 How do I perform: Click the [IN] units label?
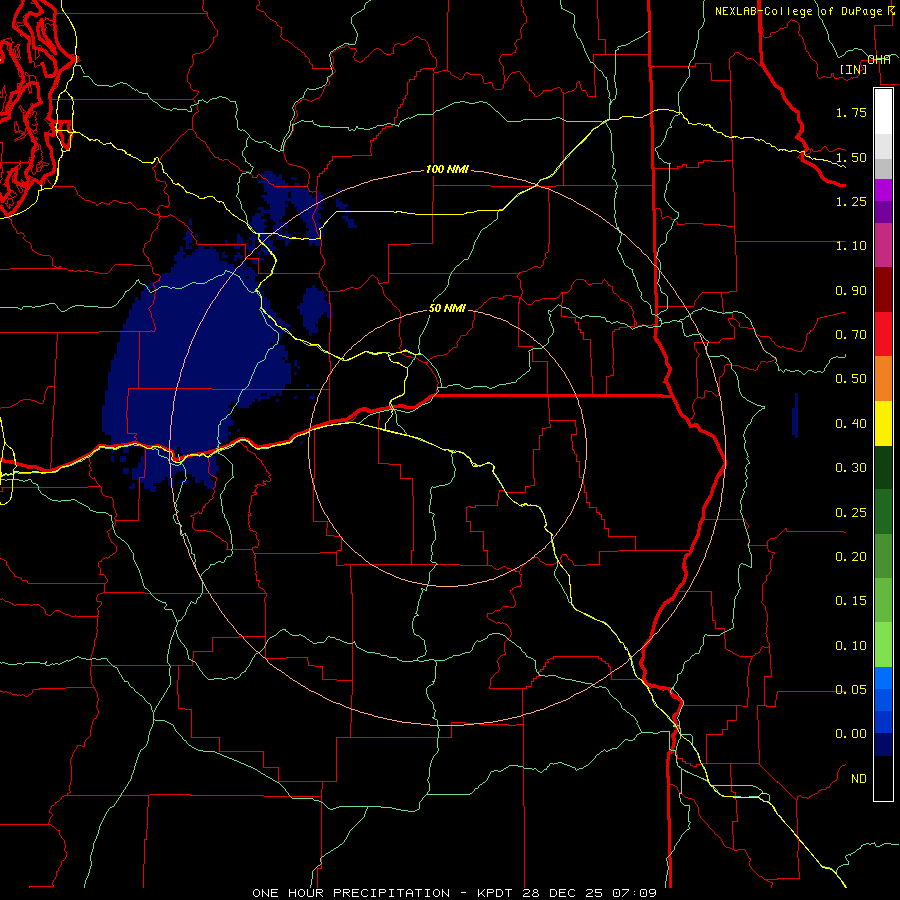853,69
